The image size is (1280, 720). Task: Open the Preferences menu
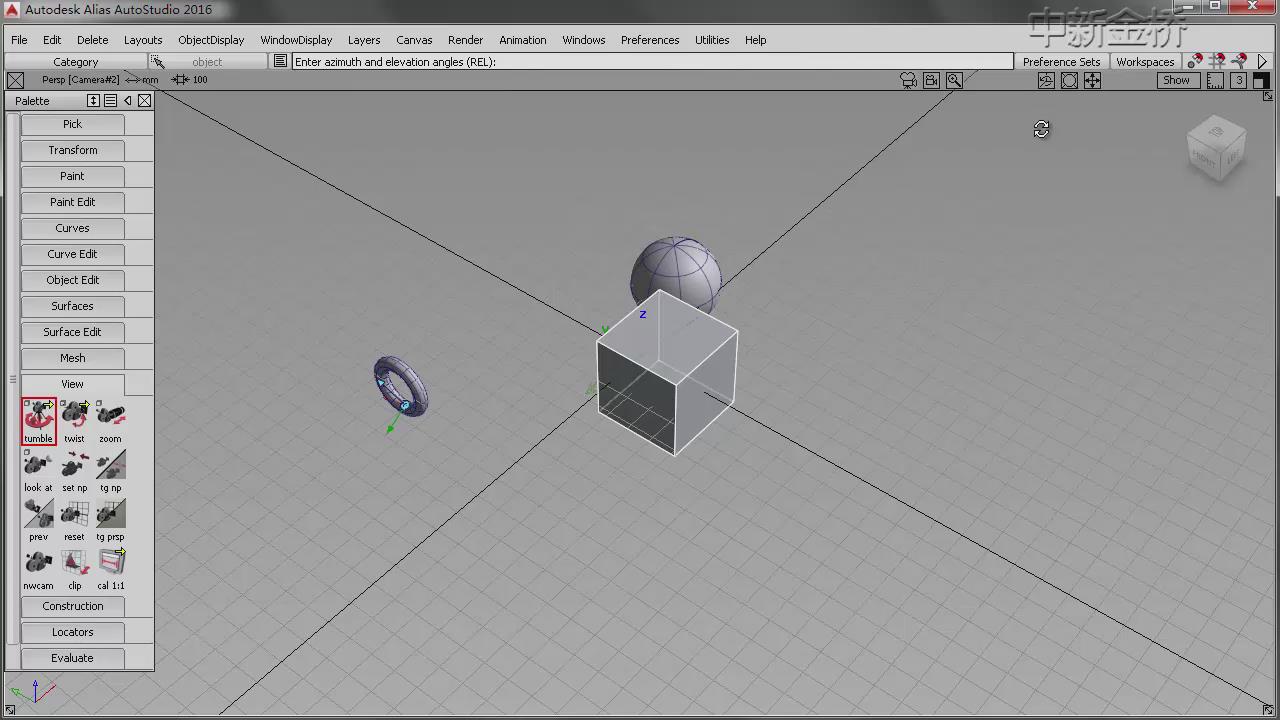[650, 40]
